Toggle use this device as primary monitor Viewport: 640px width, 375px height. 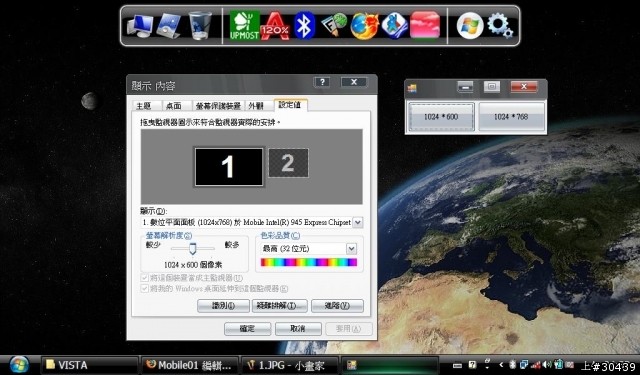pos(144,278)
